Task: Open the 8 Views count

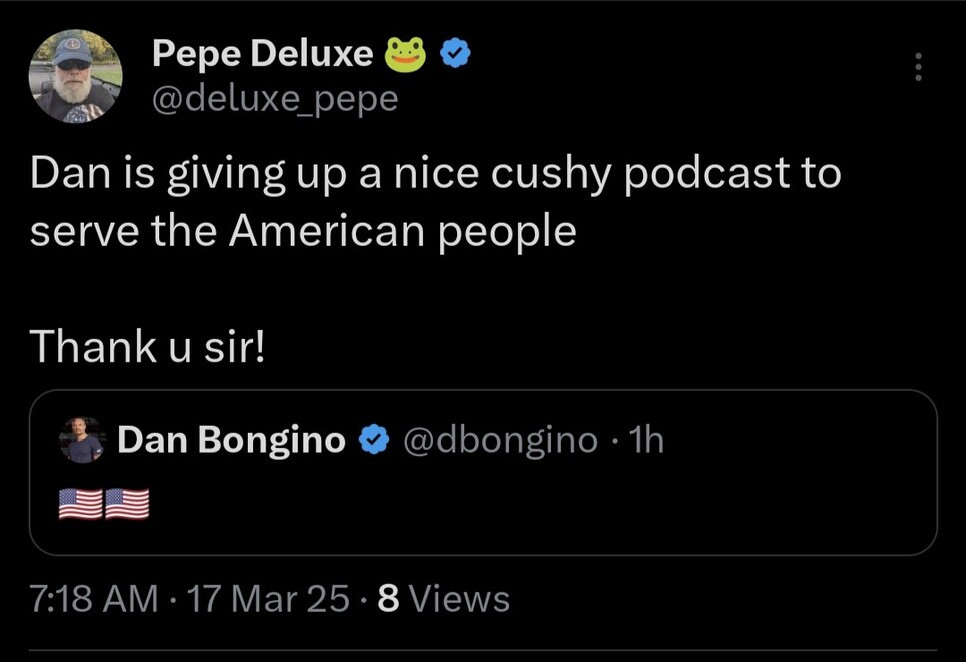Action: click(444, 599)
